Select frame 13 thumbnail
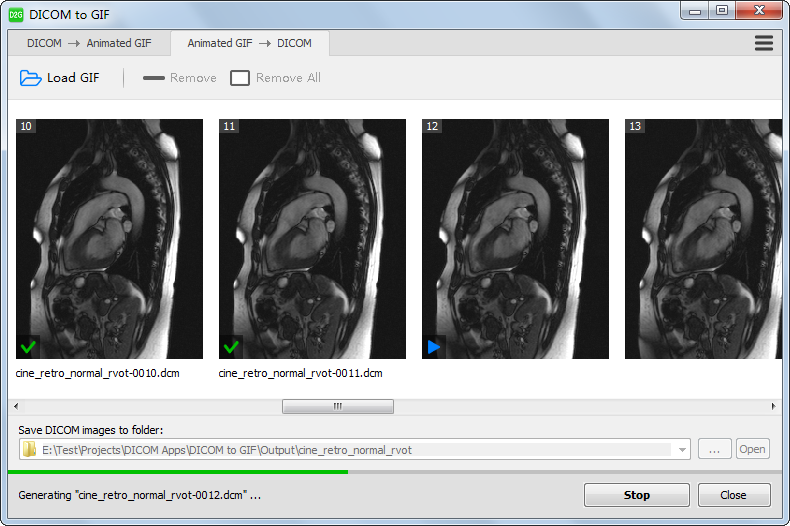 click(x=702, y=239)
